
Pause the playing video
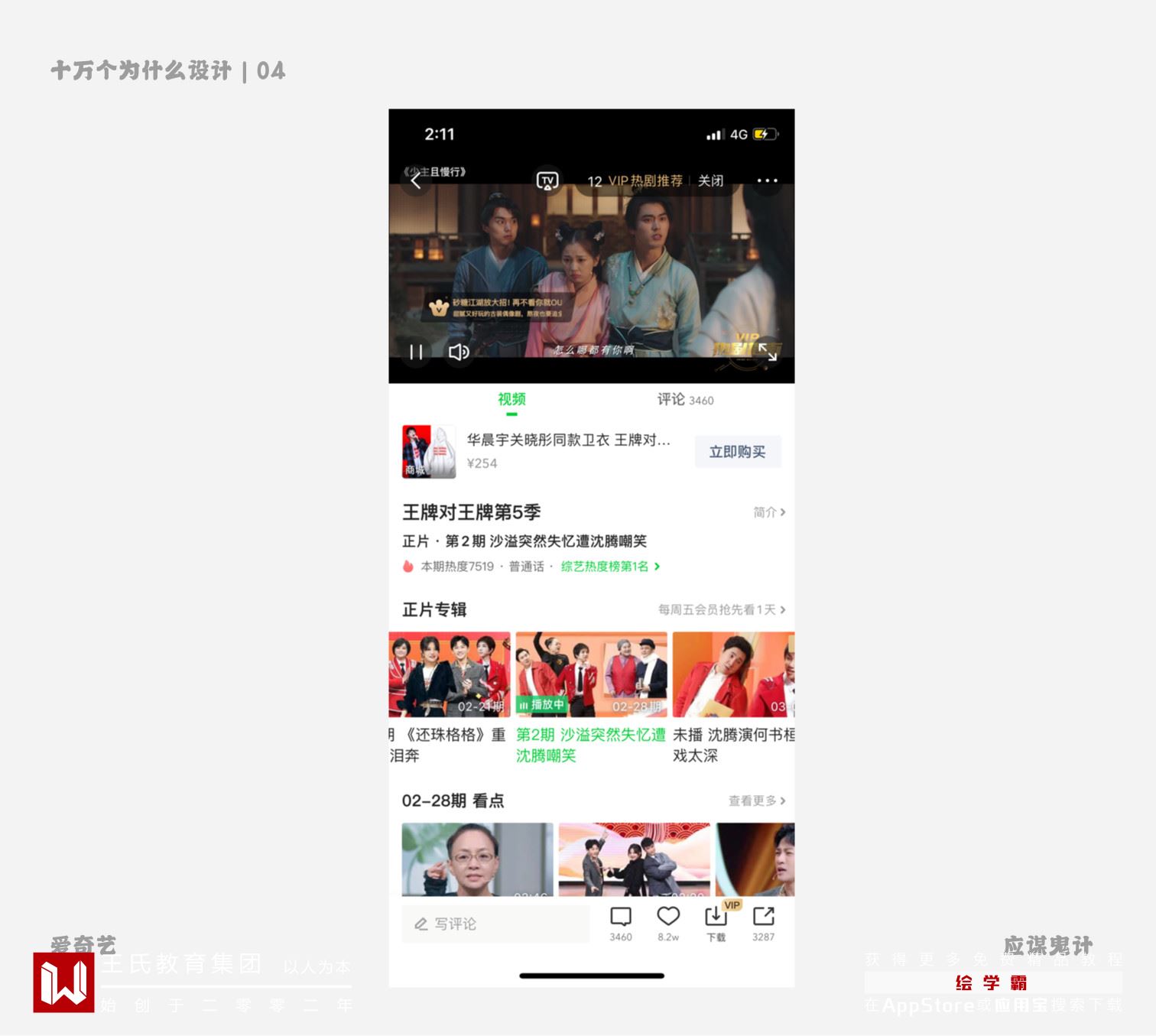[416, 352]
